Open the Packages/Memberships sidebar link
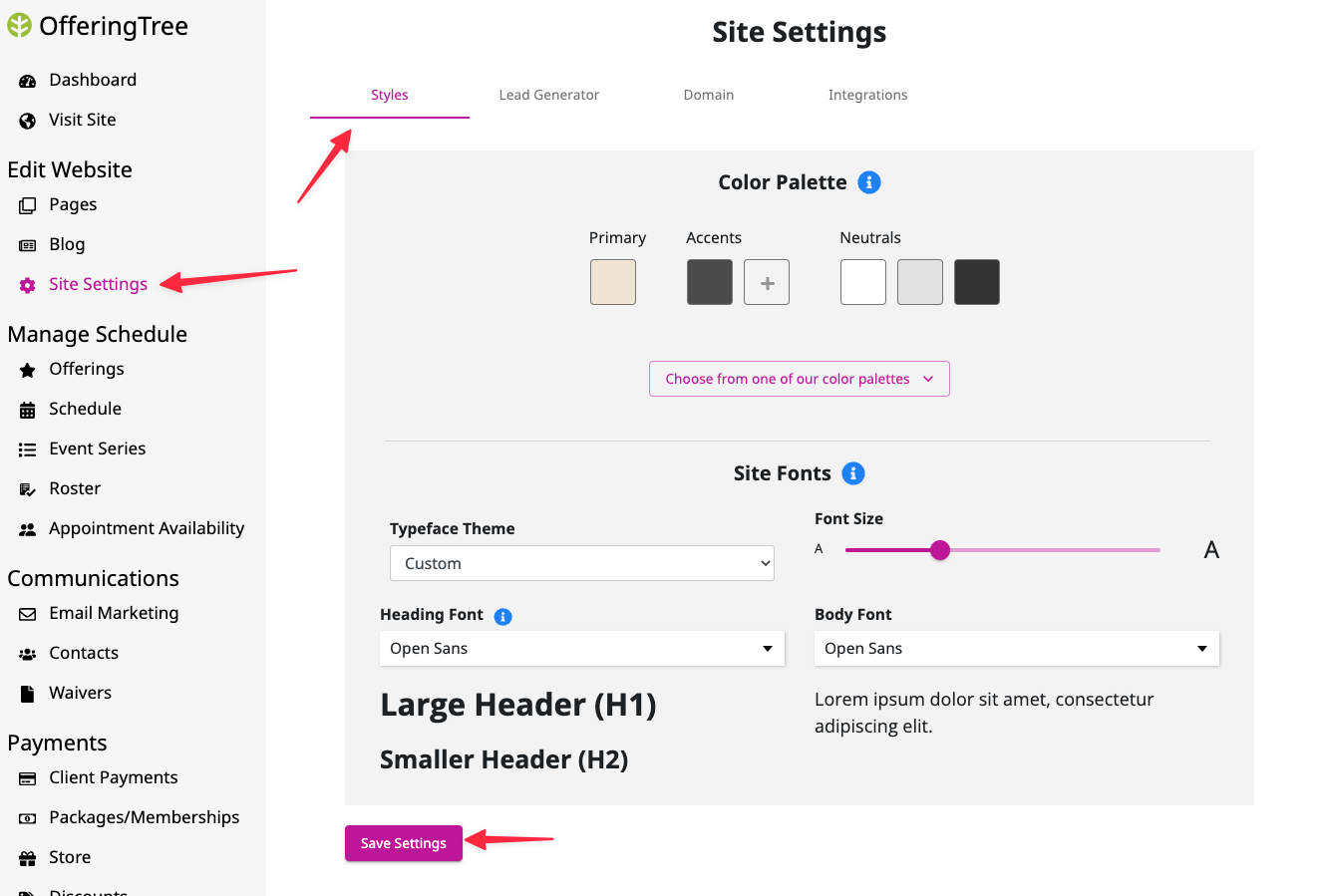This screenshot has height=896, width=1321. tap(145, 817)
